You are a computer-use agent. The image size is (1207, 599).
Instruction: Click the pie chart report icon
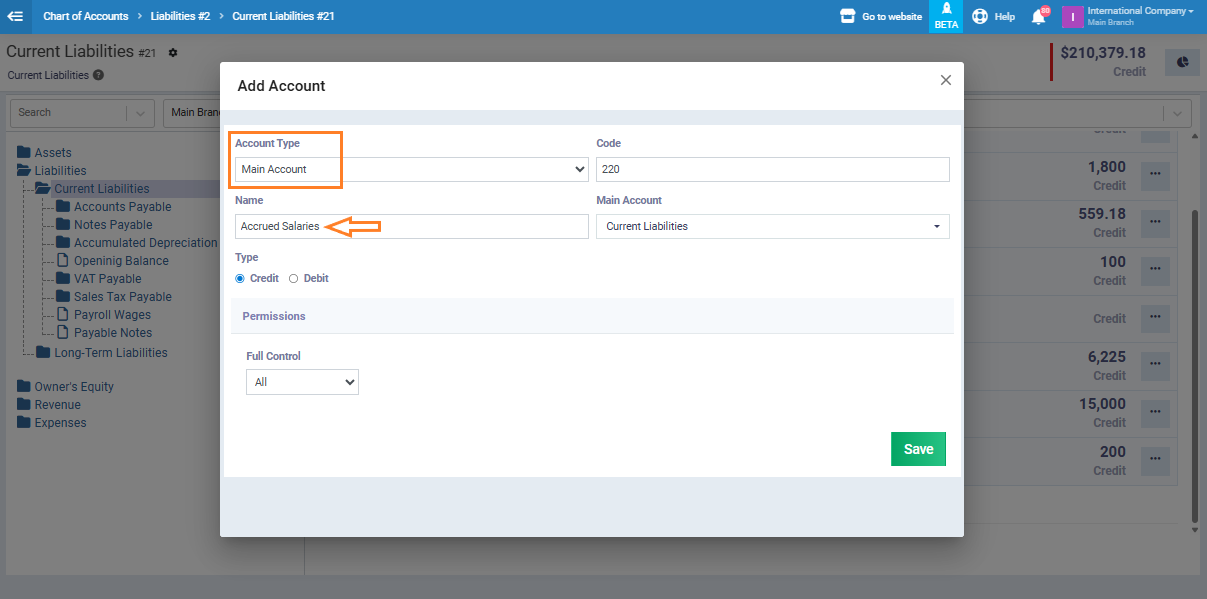[1182, 62]
